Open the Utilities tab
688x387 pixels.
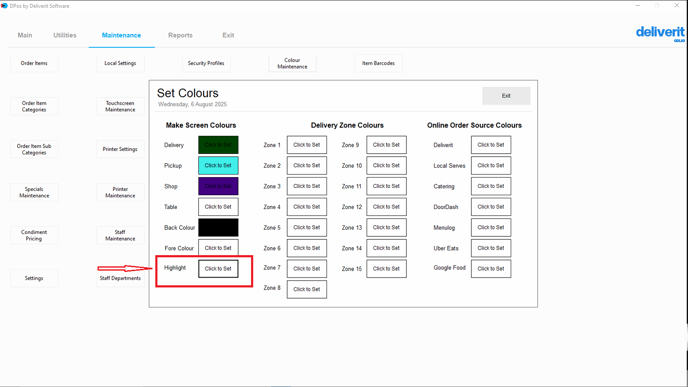tap(65, 35)
